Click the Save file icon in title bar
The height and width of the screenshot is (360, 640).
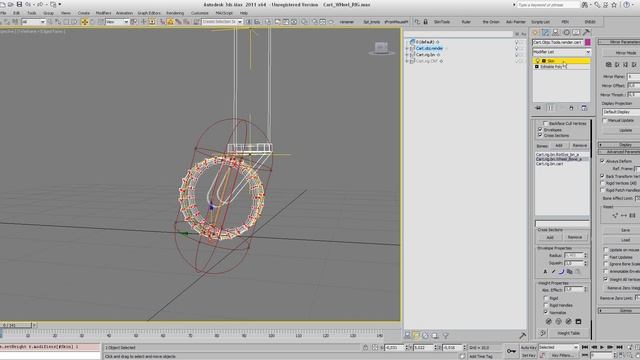click(19, 4)
